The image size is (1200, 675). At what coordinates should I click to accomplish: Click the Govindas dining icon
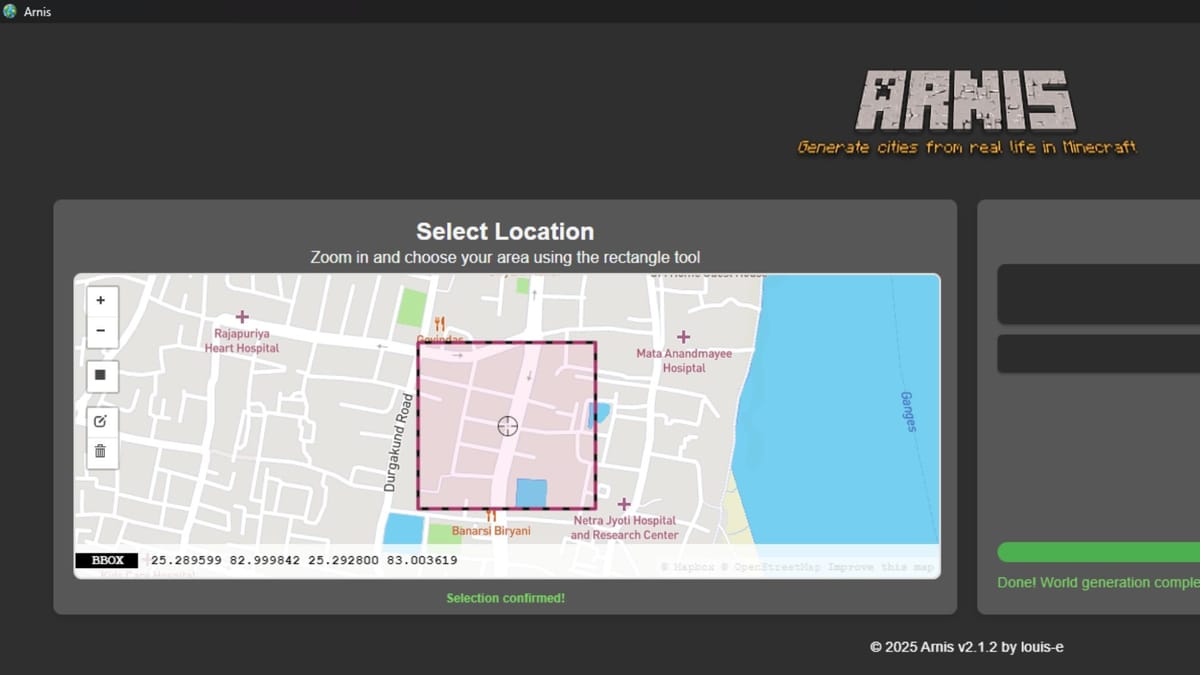[441, 321]
